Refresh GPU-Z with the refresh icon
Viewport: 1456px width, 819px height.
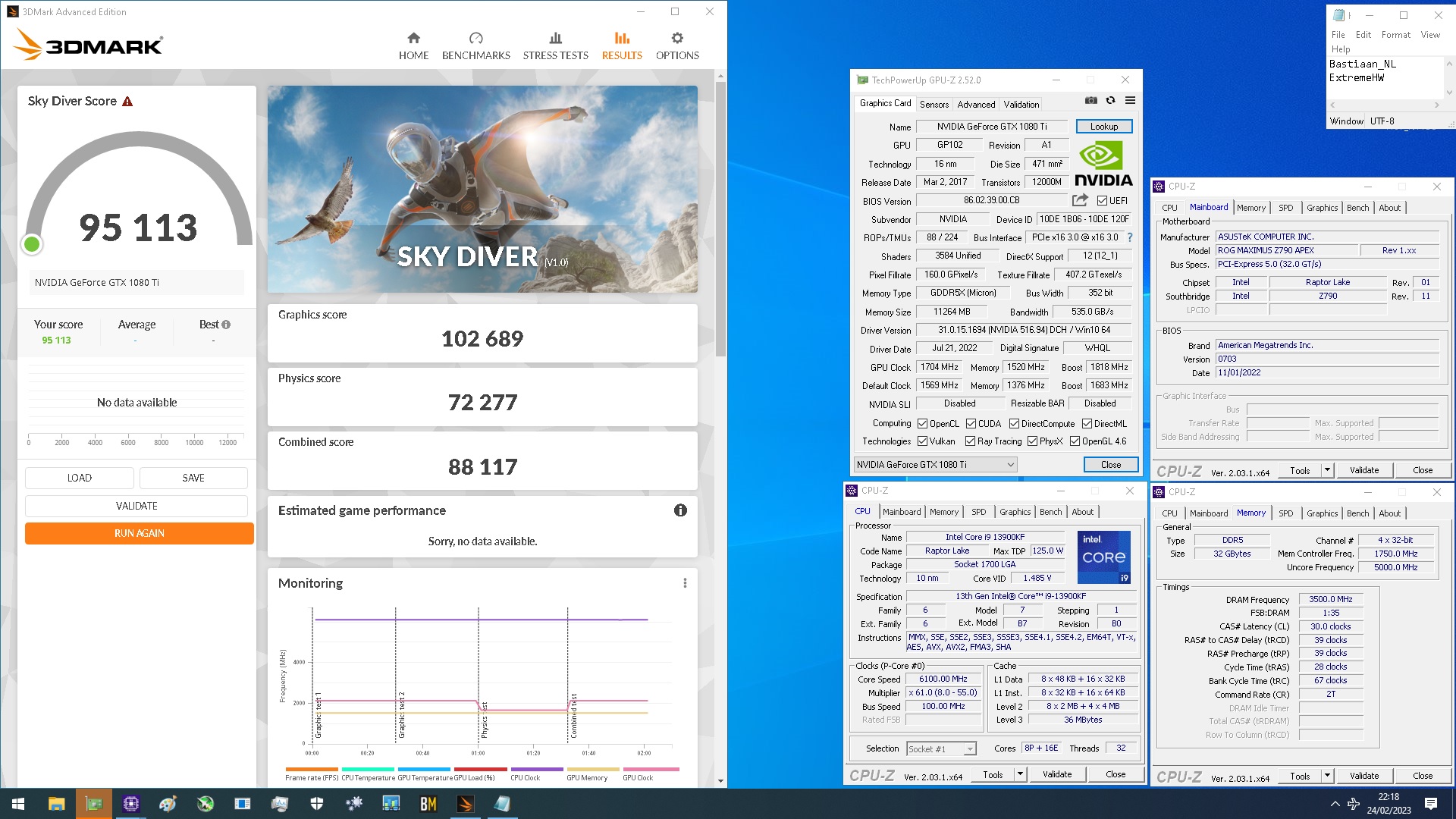[1110, 100]
